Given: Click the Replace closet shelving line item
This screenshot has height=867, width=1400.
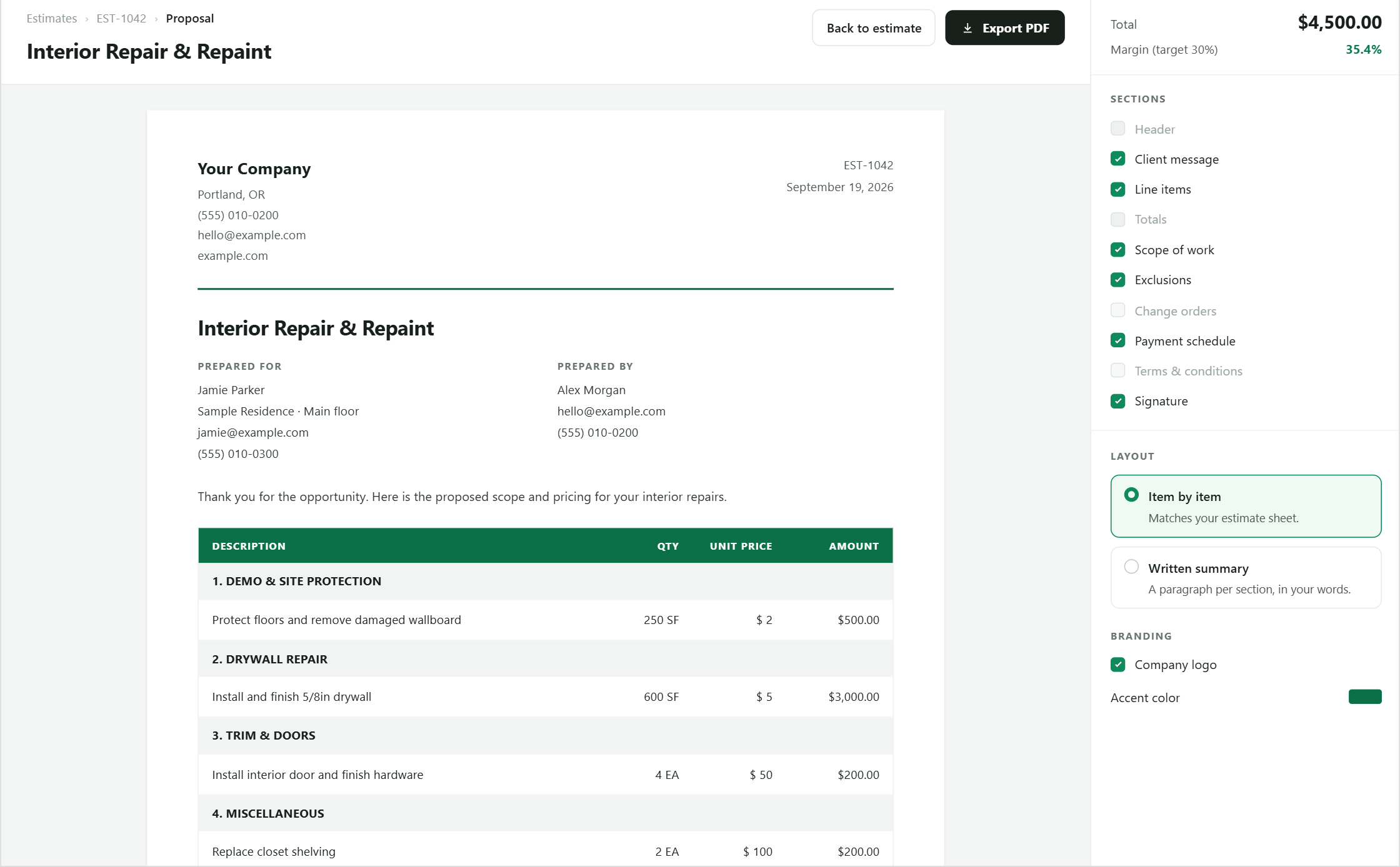Looking at the screenshot, I should [x=274, y=851].
